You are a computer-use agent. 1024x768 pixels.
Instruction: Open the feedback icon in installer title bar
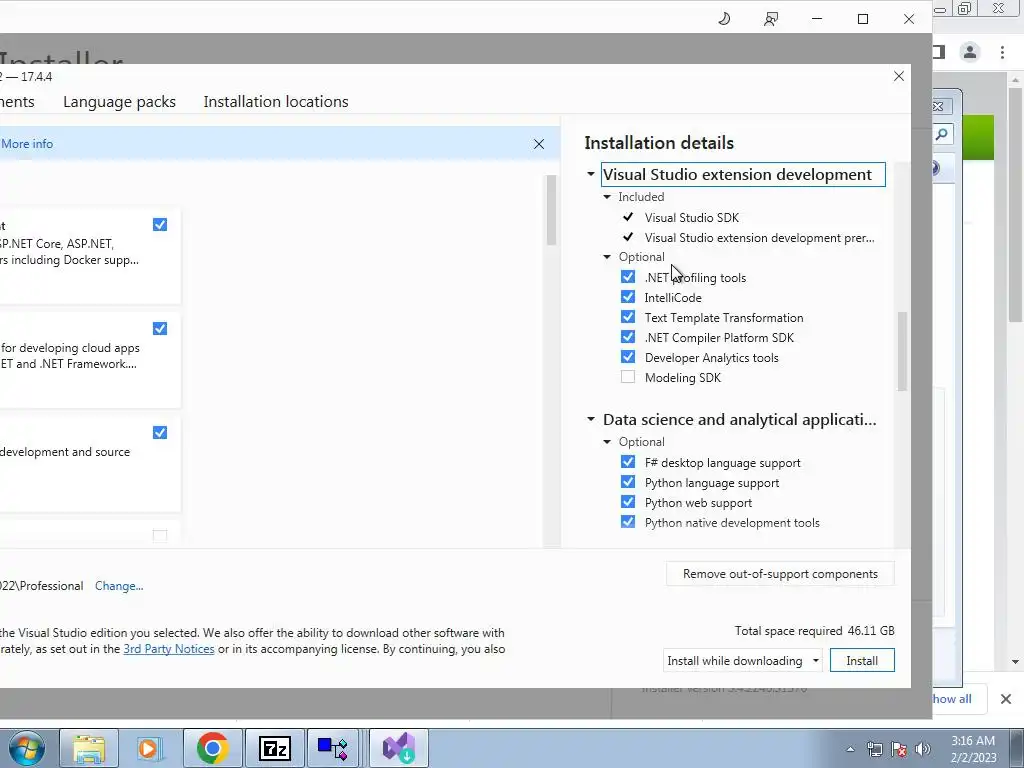(x=771, y=19)
